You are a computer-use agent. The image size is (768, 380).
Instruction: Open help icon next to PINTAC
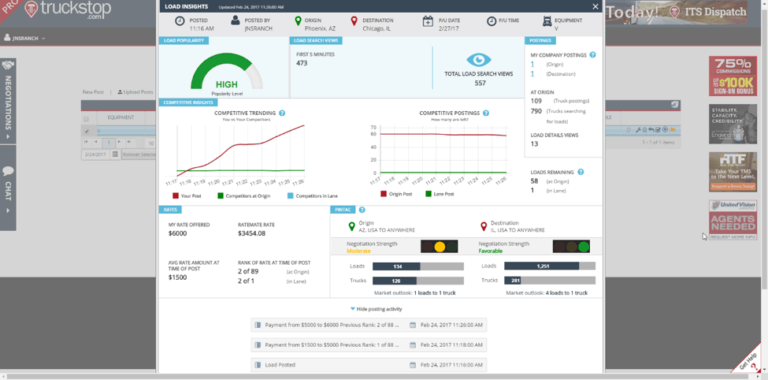point(362,210)
